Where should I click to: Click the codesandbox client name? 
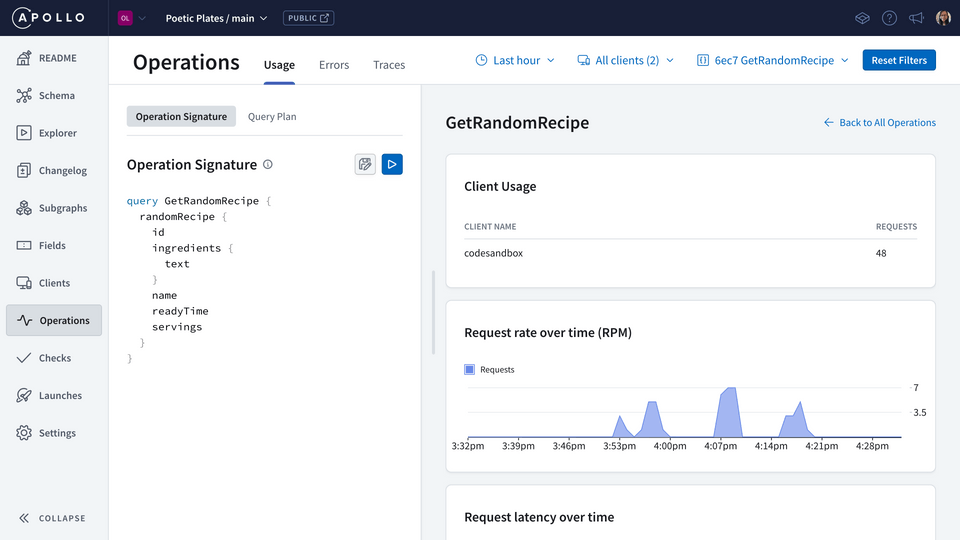point(493,253)
